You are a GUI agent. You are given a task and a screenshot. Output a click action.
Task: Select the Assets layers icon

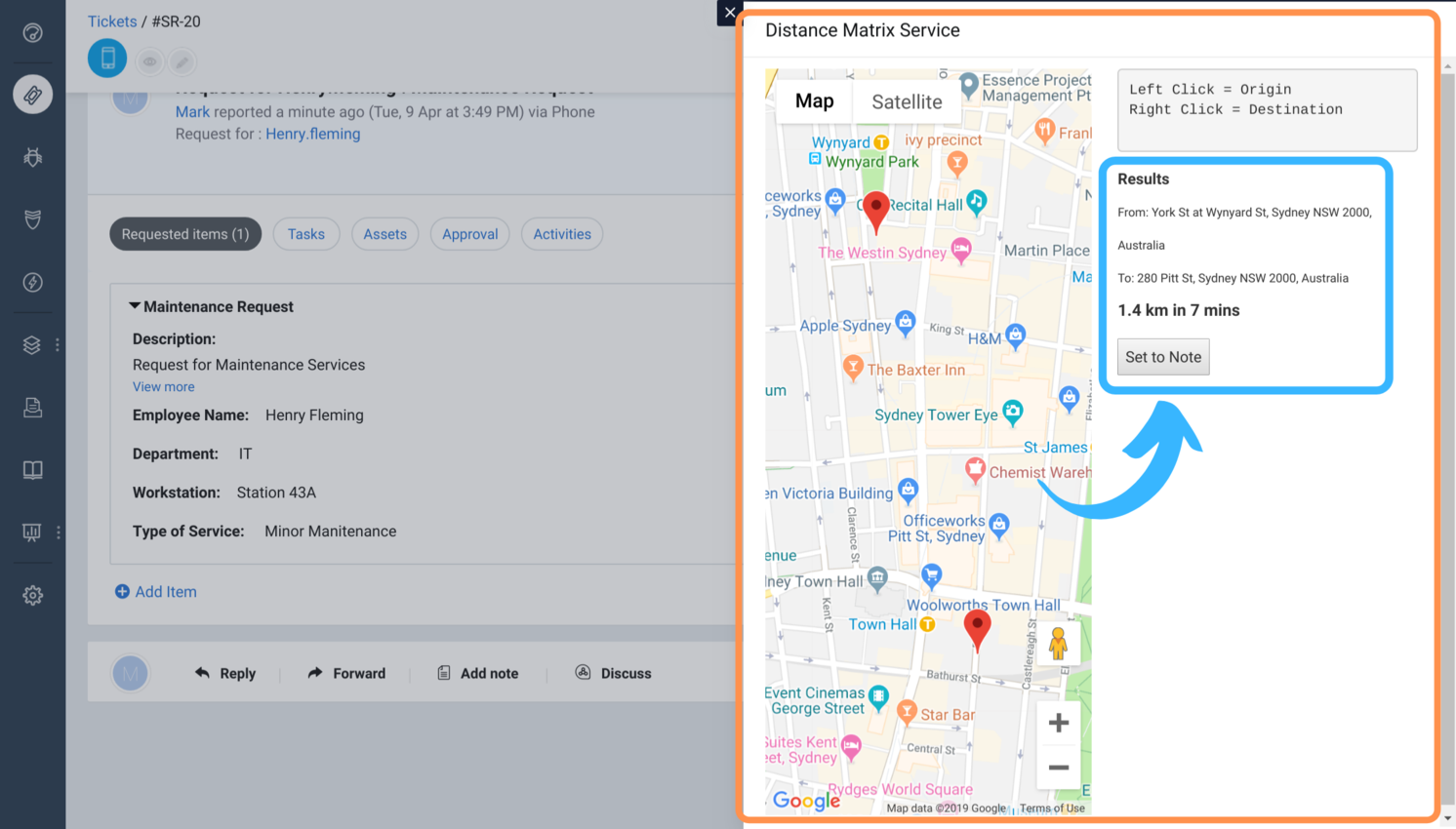32,344
